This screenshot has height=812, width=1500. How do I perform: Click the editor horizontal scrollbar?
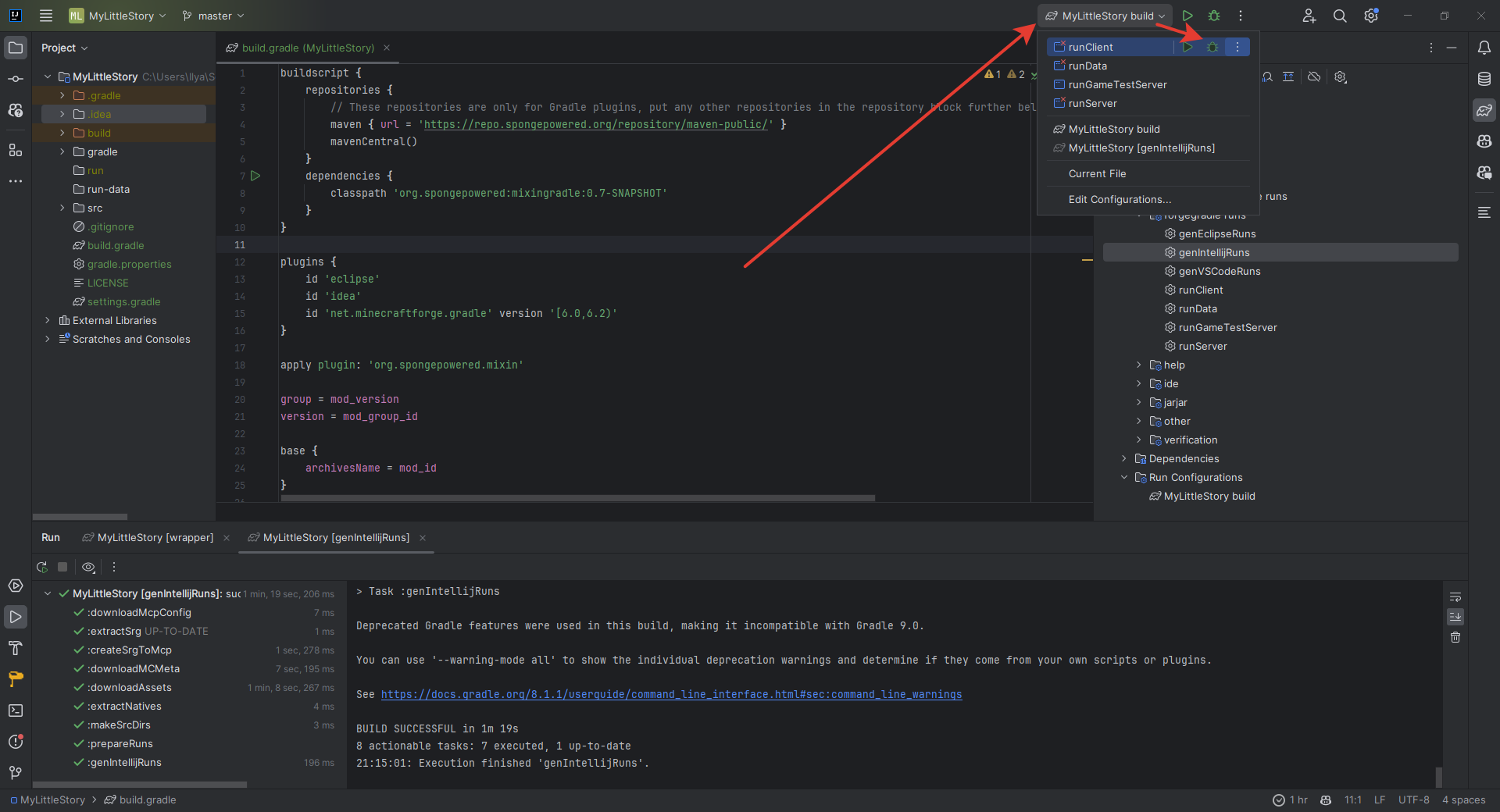tap(578, 497)
